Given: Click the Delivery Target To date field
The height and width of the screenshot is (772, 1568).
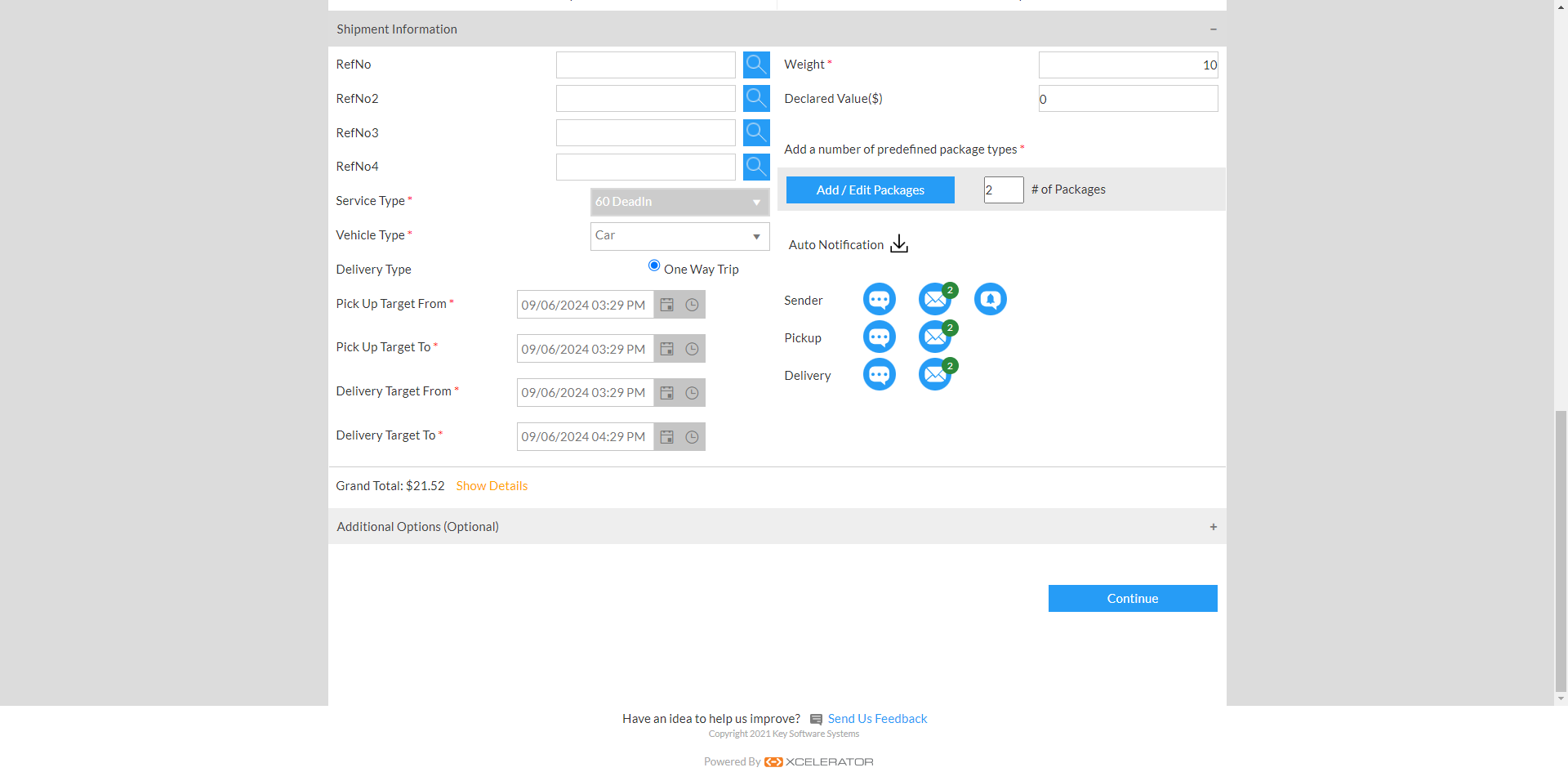Looking at the screenshot, I should (586, 437).
